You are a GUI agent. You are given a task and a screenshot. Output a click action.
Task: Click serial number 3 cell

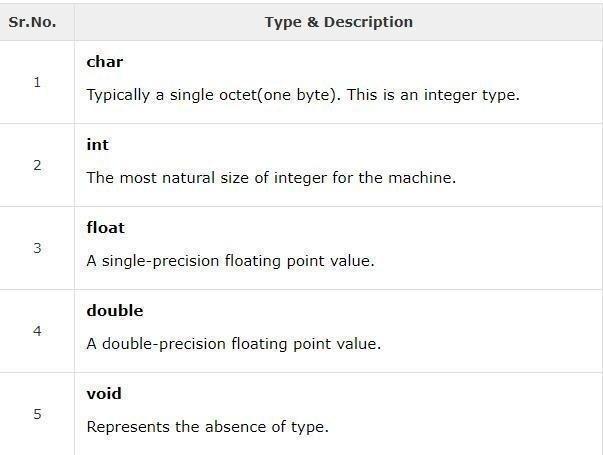tap(37, 248)
